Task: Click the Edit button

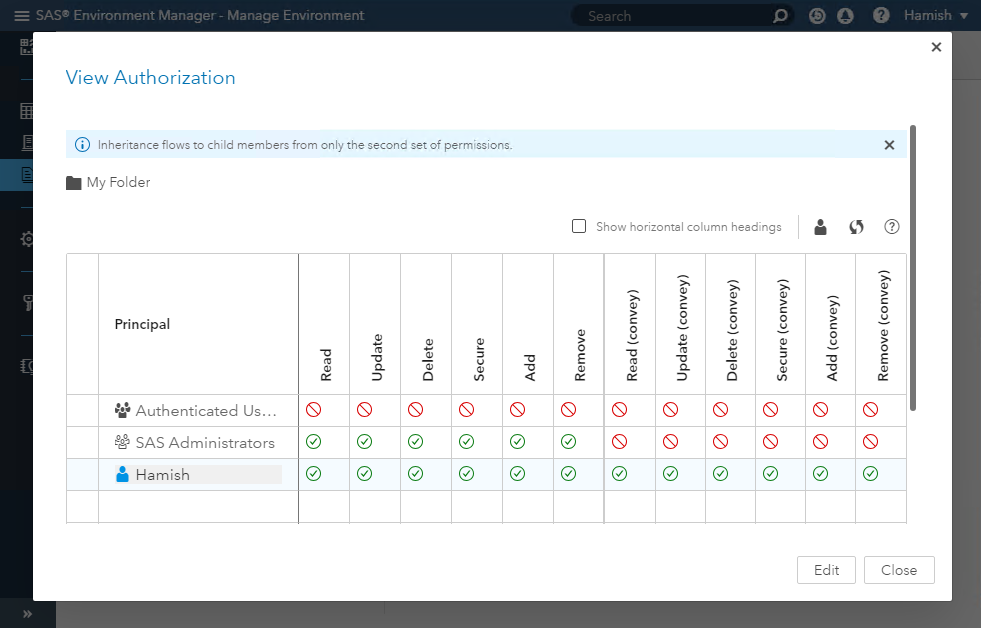Action: (x=826, y=570)
